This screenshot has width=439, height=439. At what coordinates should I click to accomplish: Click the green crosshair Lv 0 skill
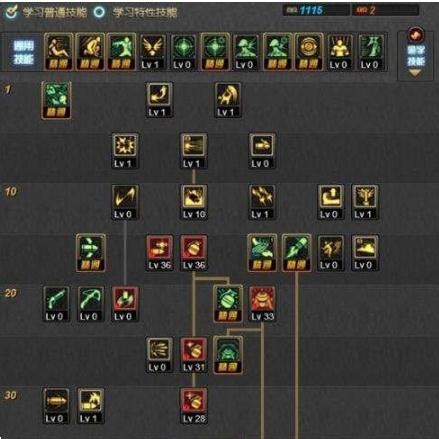pos(183,52)
